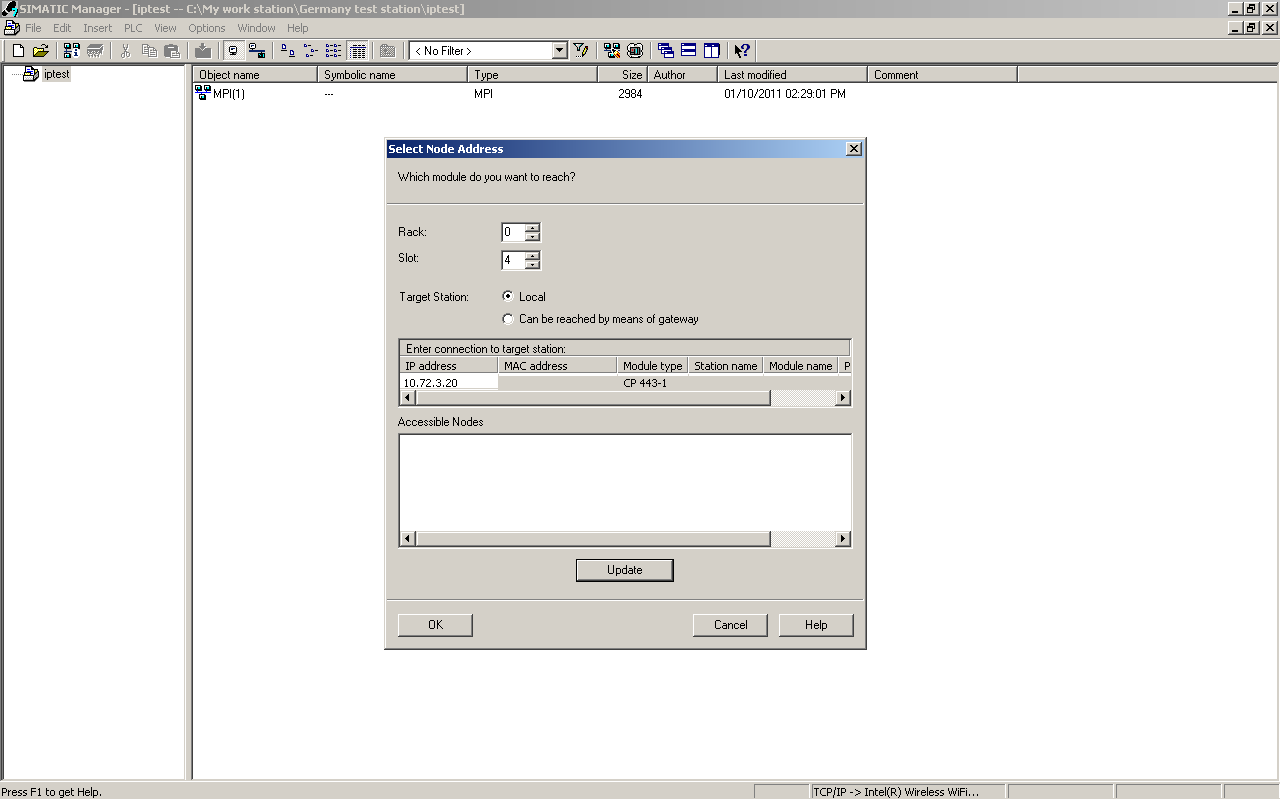This screenshot has height=800, width=1280.
Task: Click the Station name column header
Action: 725,366
